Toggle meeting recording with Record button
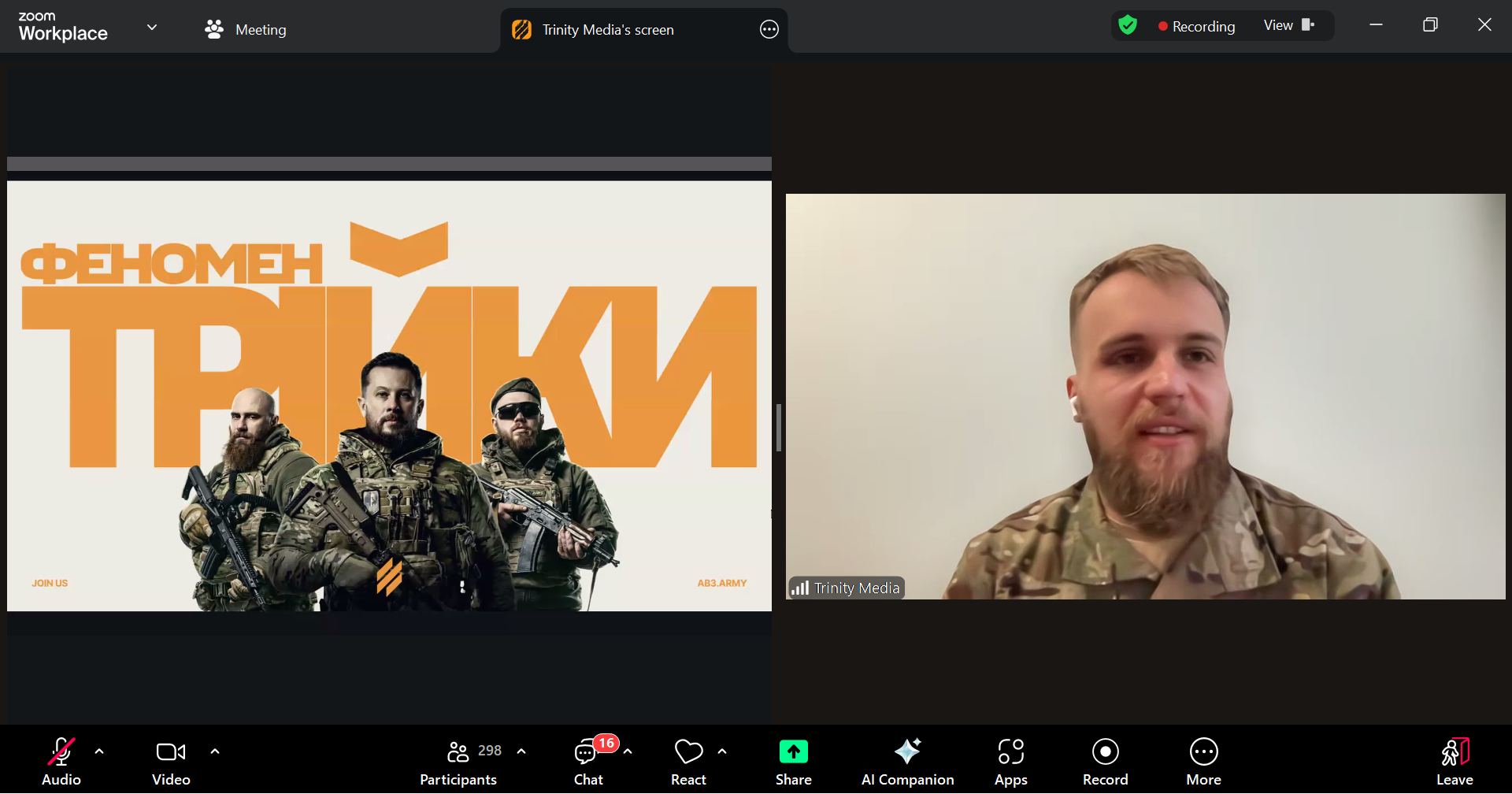 click(x=1105, y=752)
